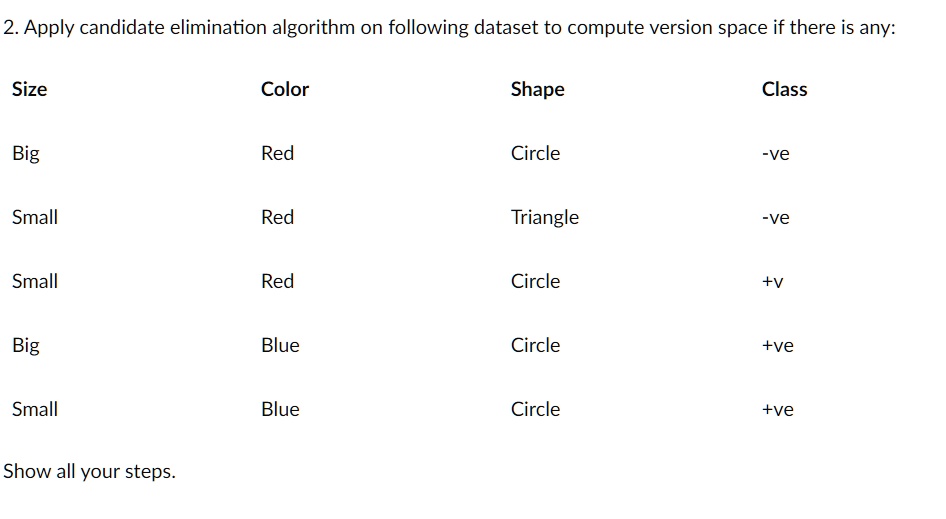The width and height of the screenshot is (946, 519).
Task: Click the first 'Big' size cell
Action: click(x=26, y=154)
